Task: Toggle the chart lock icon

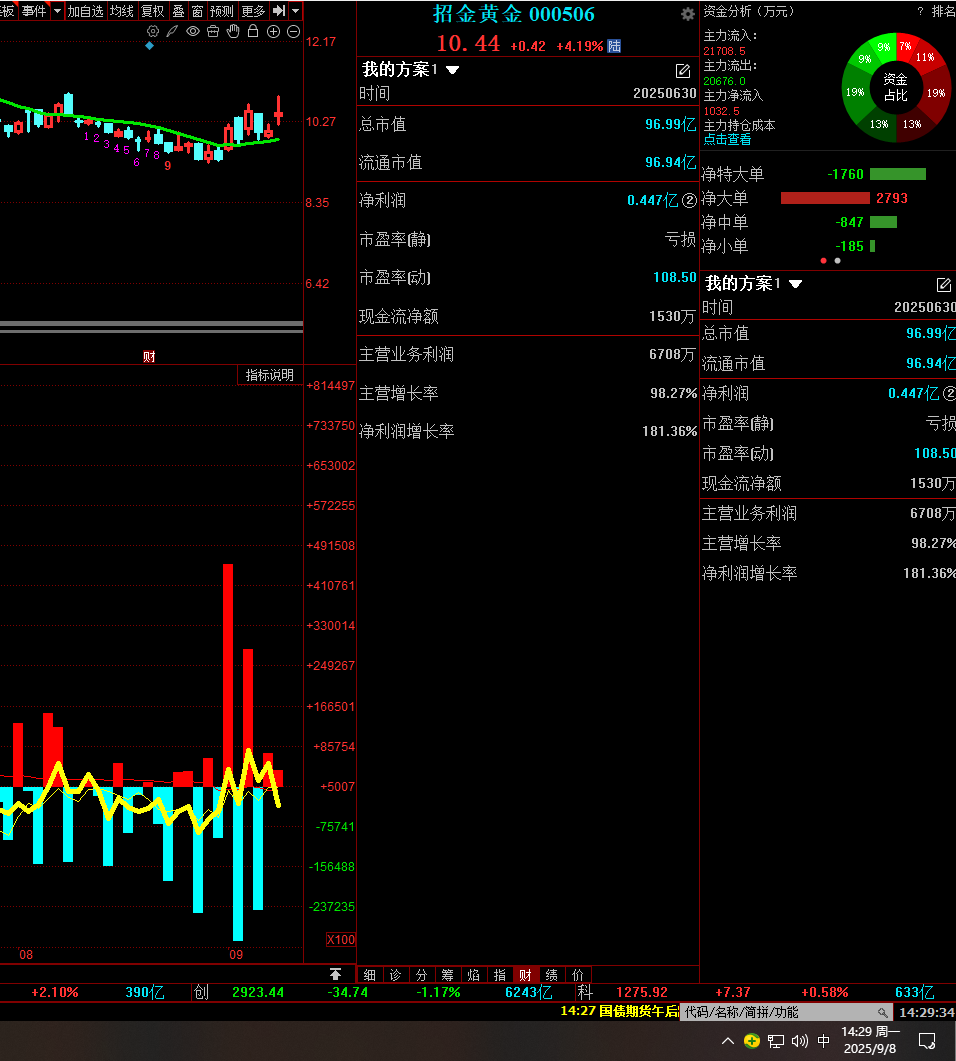Action: 253,31
